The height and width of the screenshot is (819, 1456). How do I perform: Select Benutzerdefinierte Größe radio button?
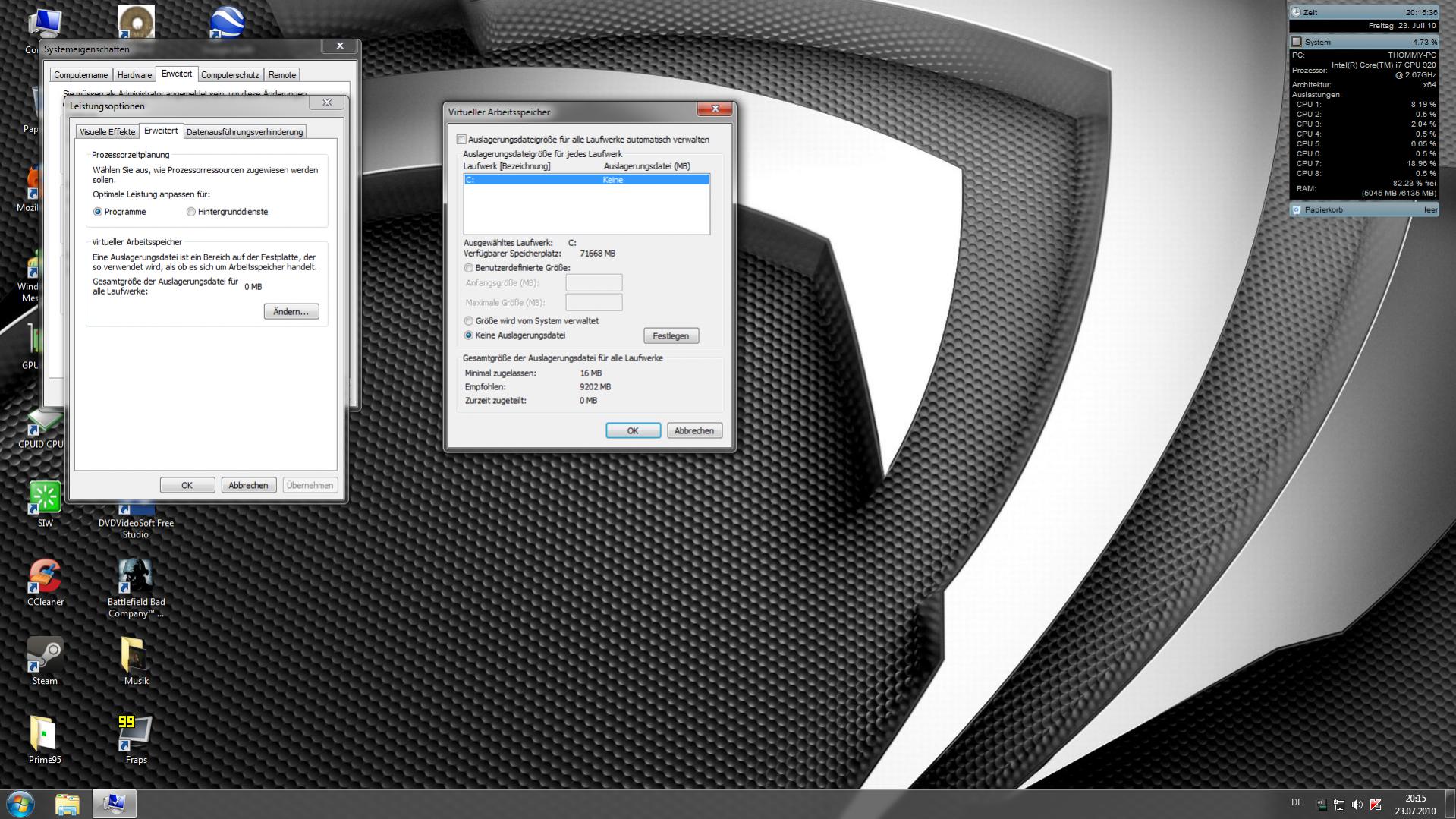tap(468, 268)
